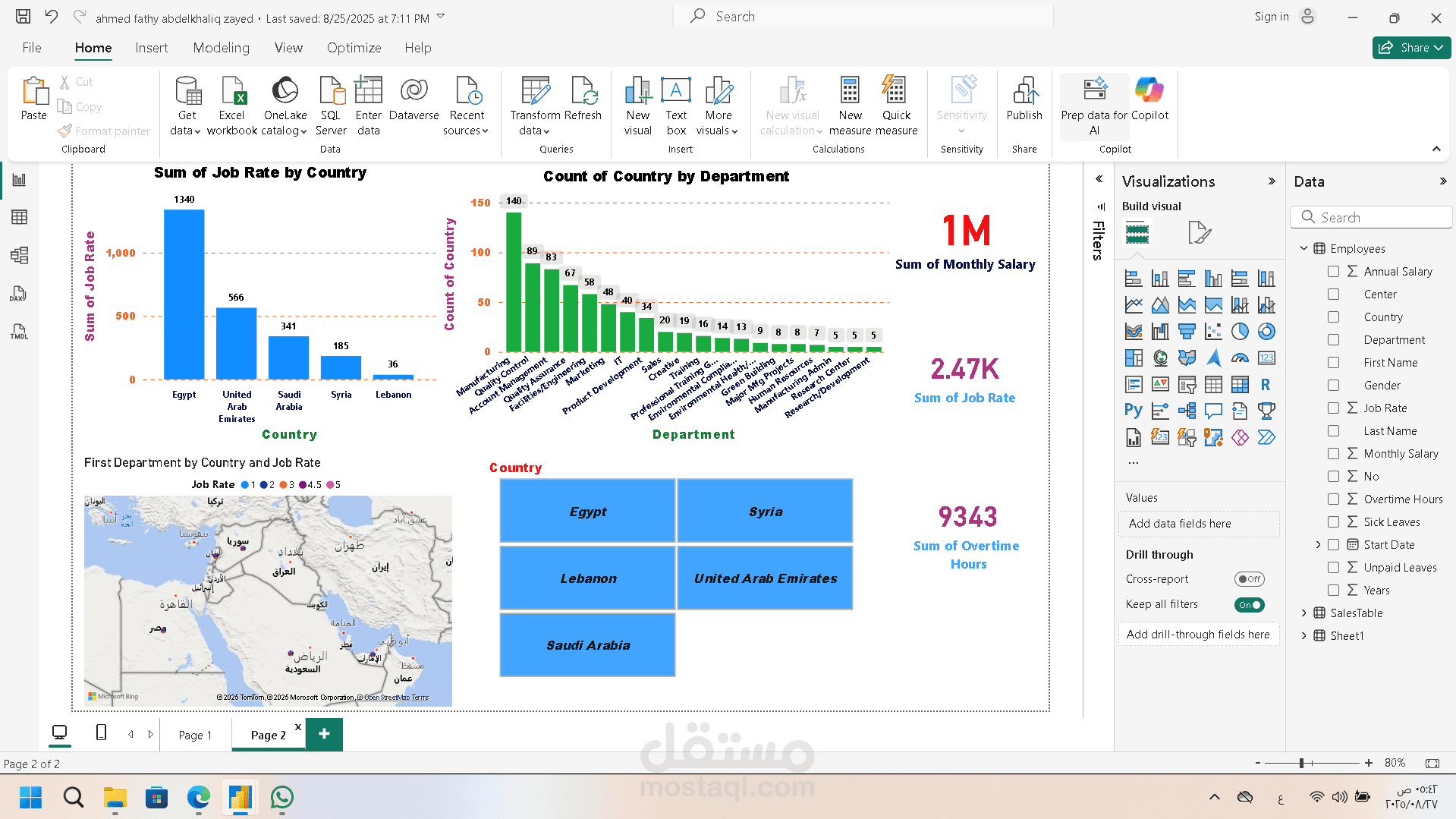Check the Overtime Hours field
Image resolution: width=1456 pixels, height=819 pixels.
1333,499
